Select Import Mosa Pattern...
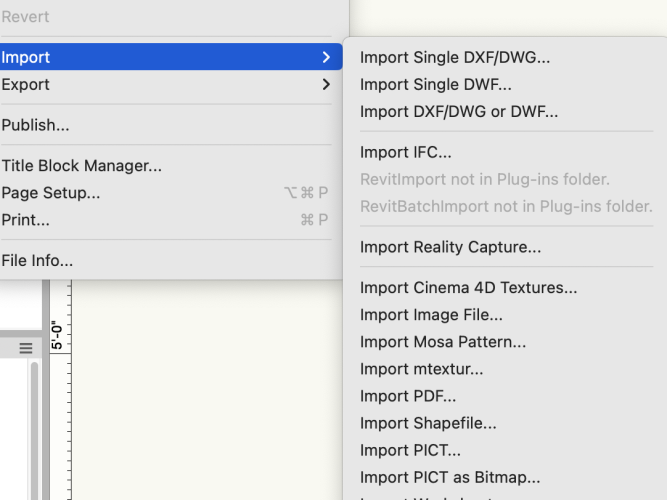This screenshot has height=500, width=667. tap(443, 342)
